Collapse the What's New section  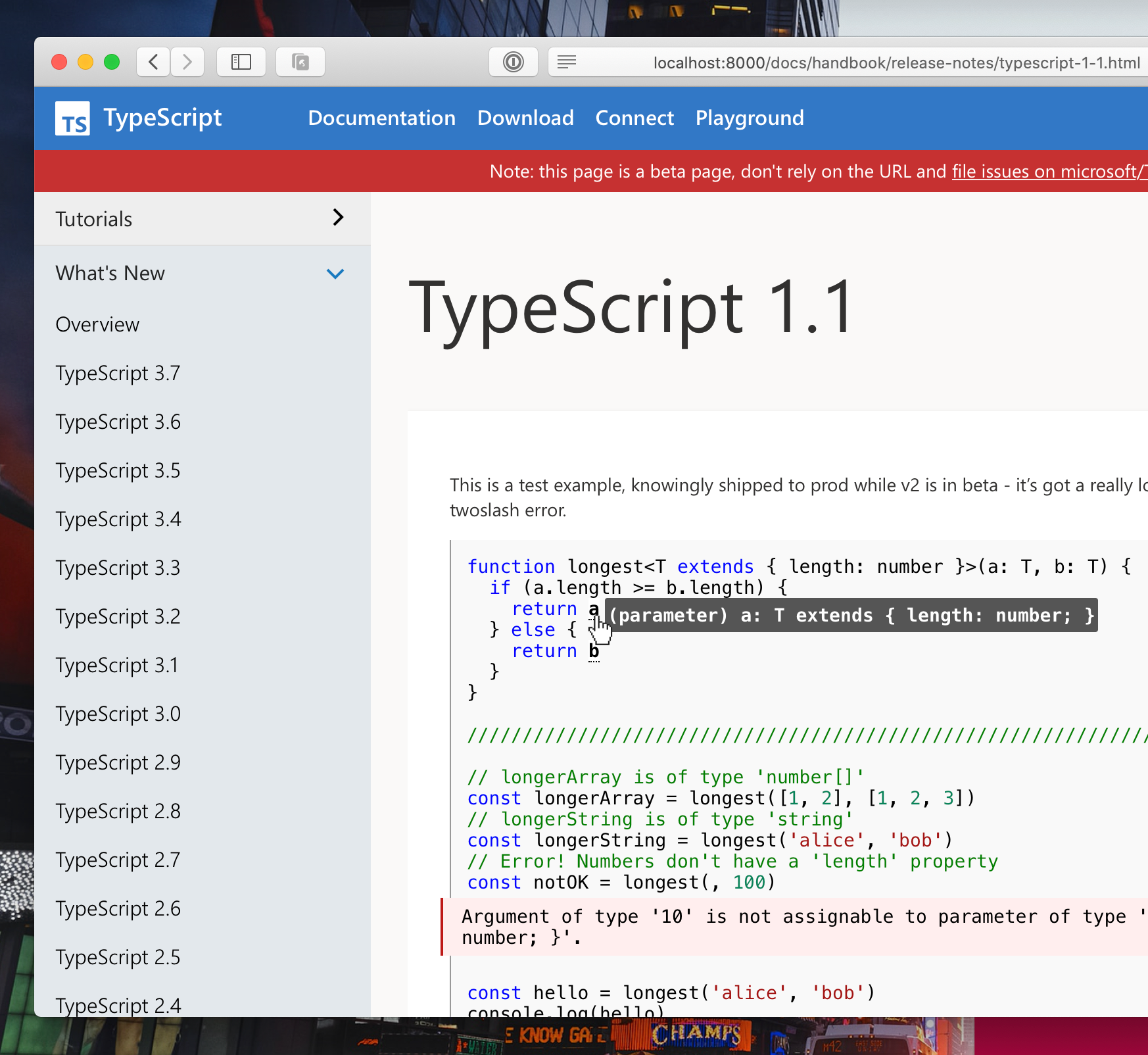click(335, 274)
